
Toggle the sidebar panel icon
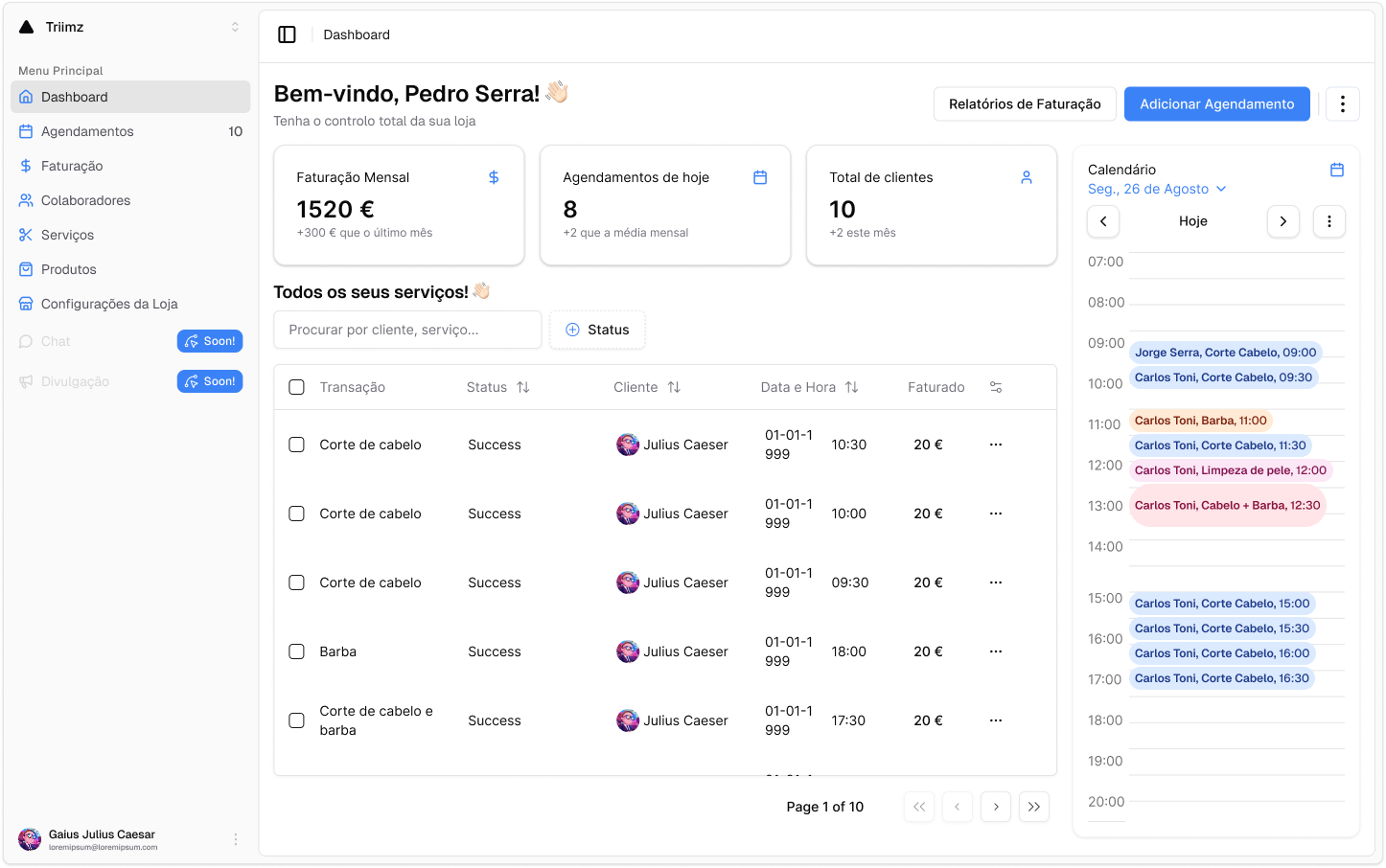(x=287, y=34)
